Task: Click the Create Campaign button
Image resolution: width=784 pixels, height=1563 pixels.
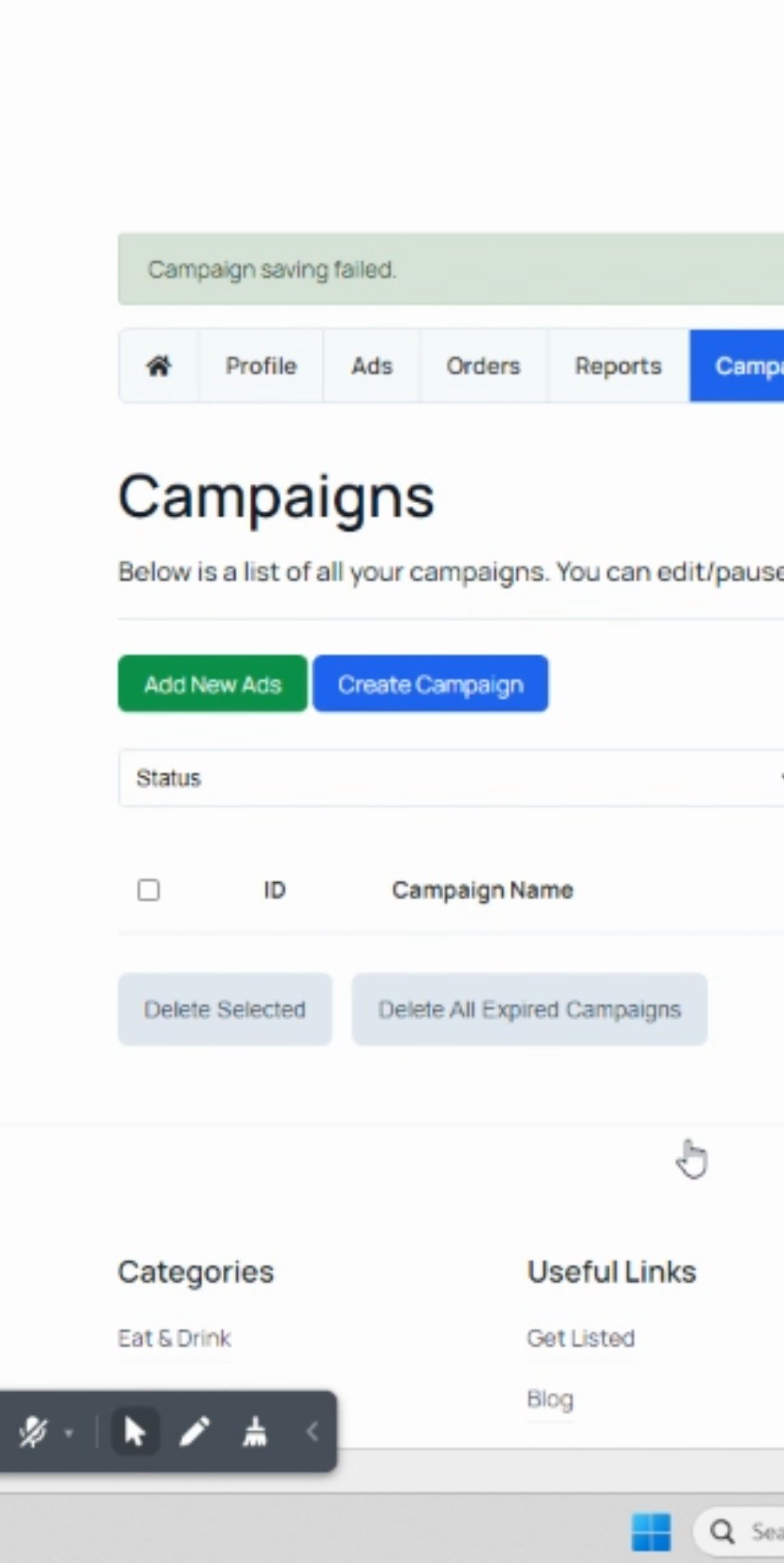Action: (430, 684)
